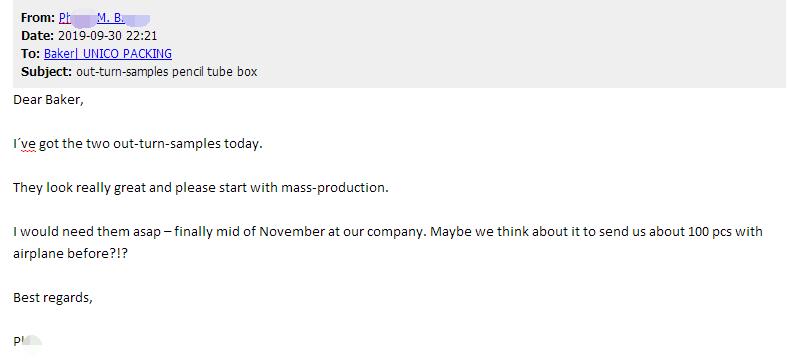The image size is (787, 360).
Task: Click the subject text out-turn-samples pencil tube box
Action: tap(167, 72)
